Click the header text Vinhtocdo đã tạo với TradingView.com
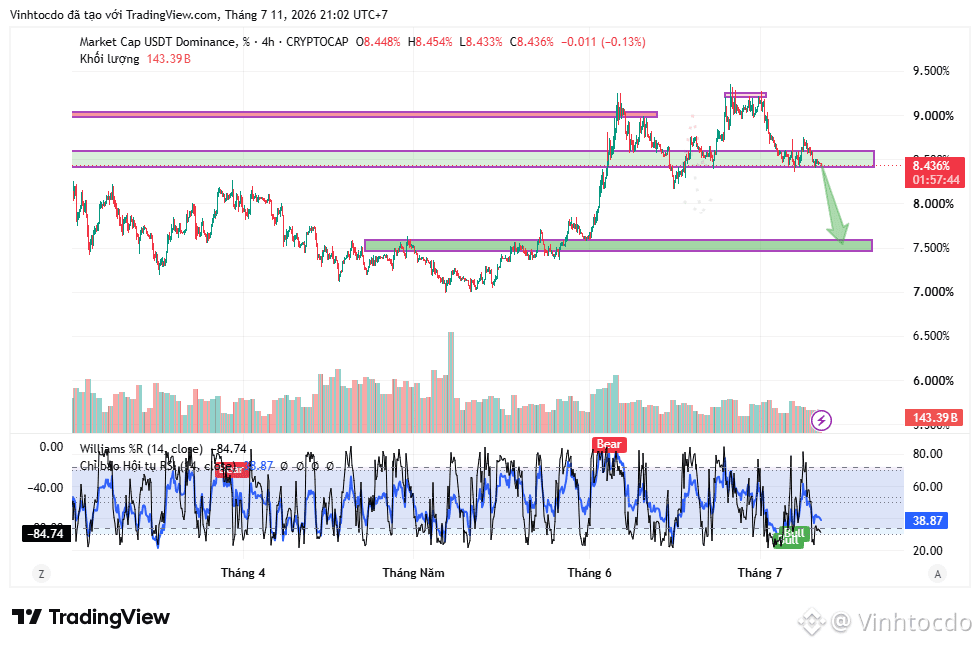 click(x=114, y=14)
